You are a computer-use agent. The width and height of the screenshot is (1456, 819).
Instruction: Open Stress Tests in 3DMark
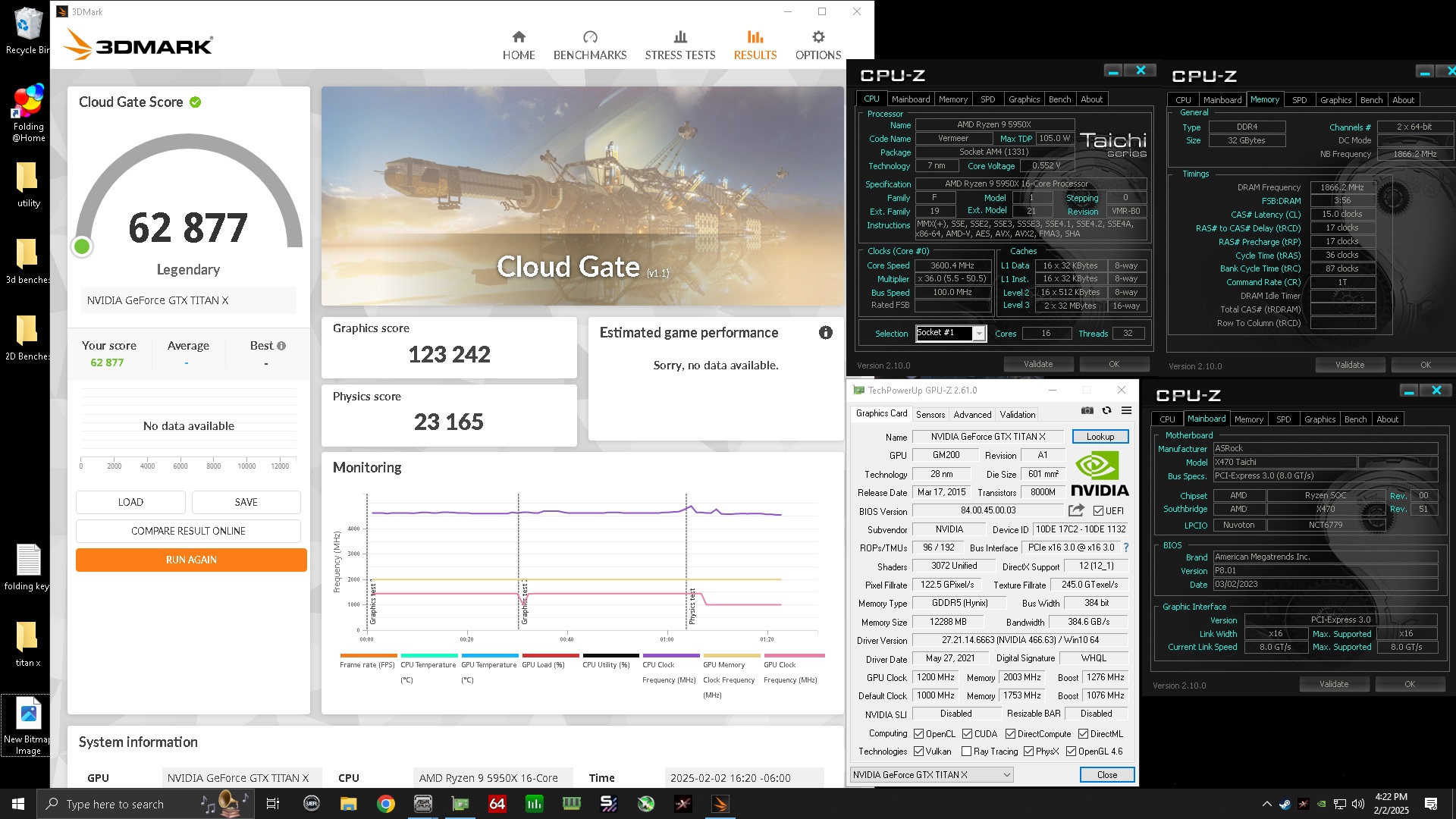pos(680,45)
